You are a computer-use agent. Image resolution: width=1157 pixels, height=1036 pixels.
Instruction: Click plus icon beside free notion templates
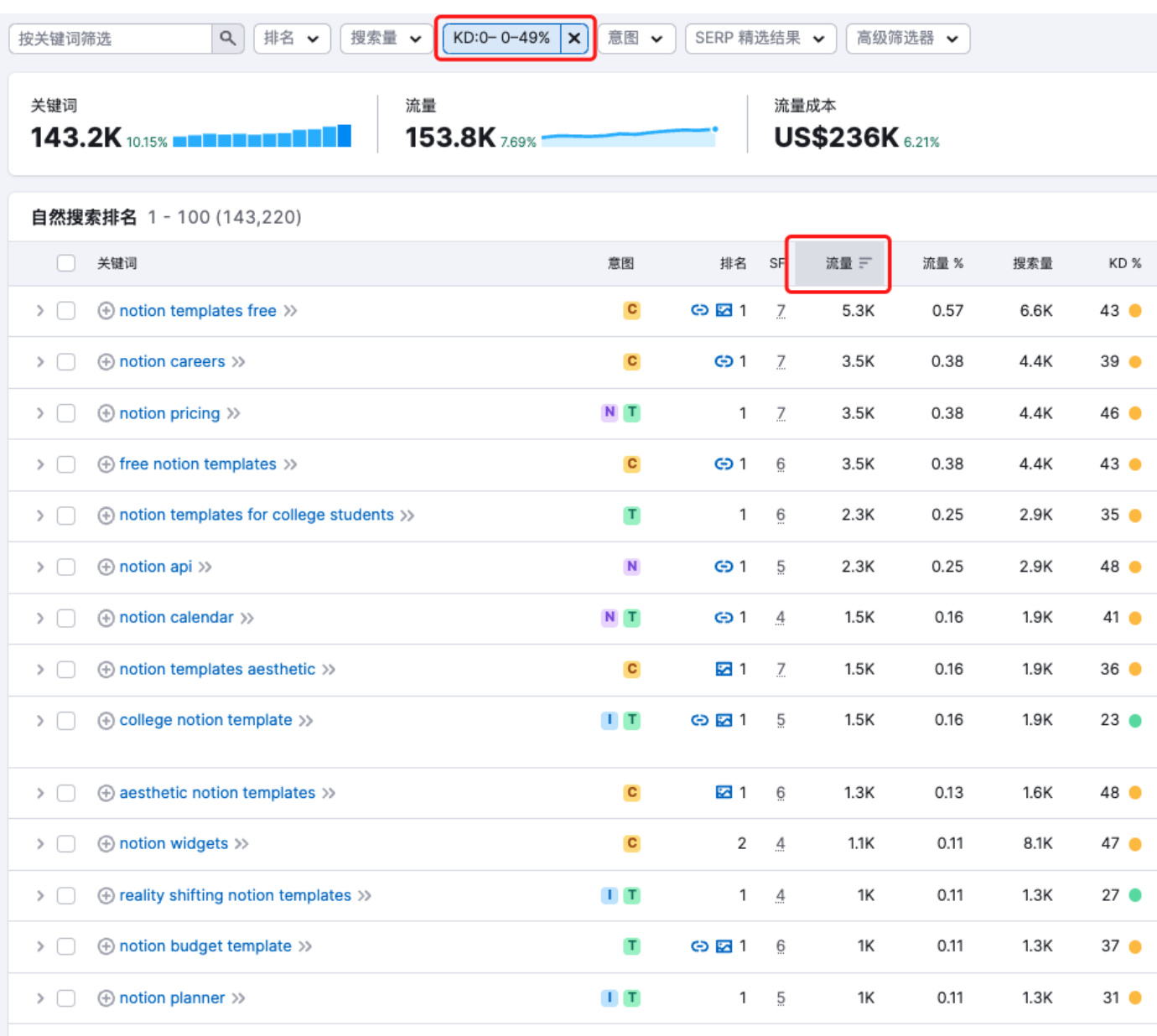point(106,464)
